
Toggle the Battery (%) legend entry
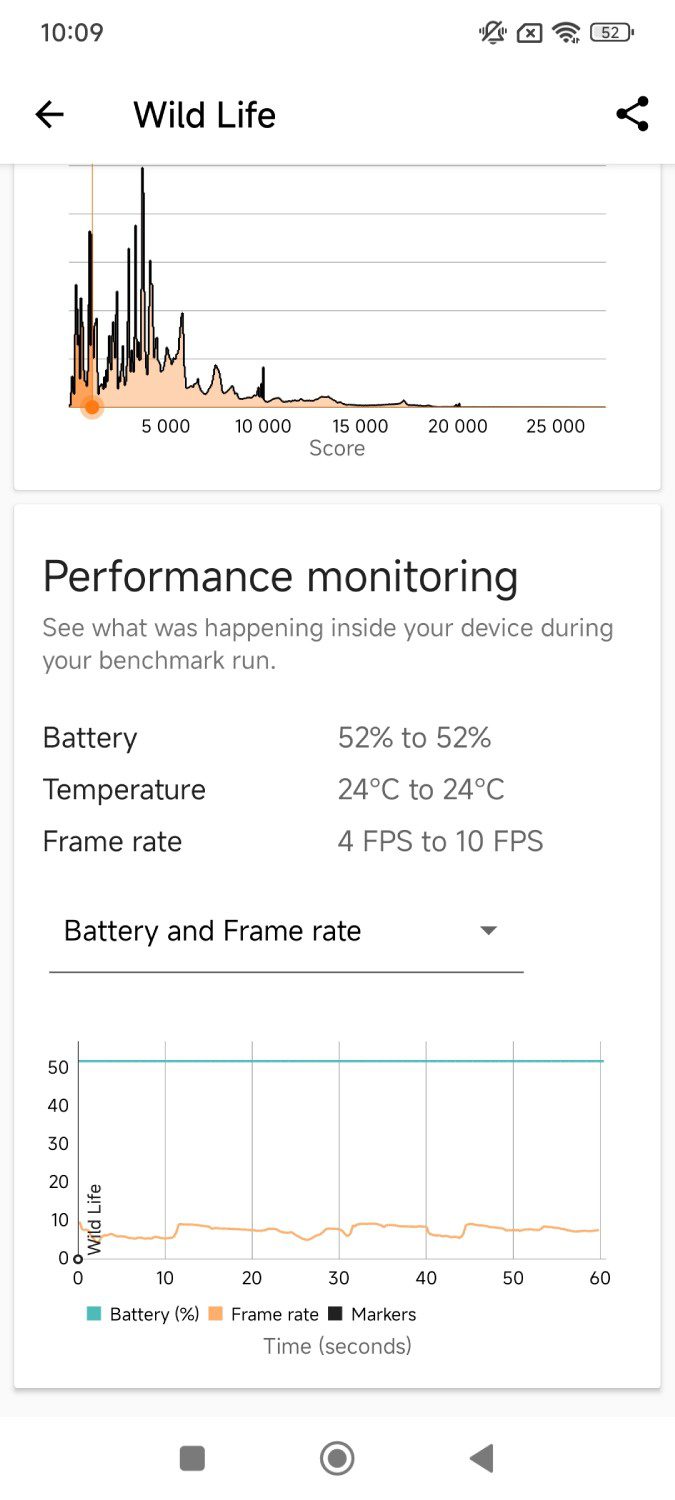143,1314
